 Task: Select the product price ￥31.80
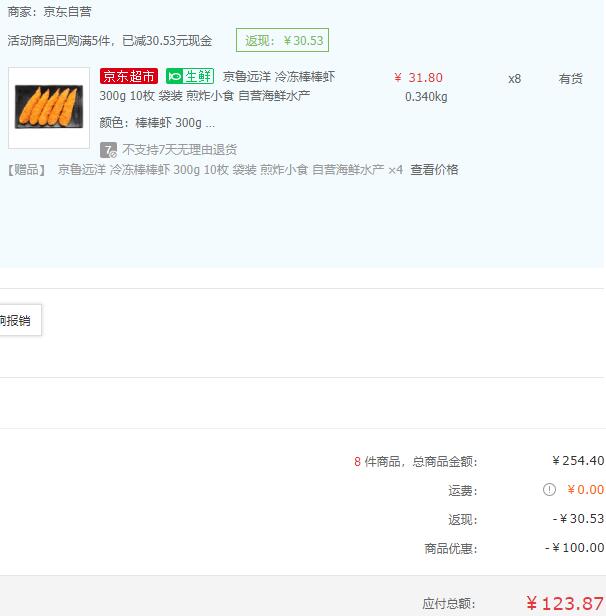coord(419,78)
